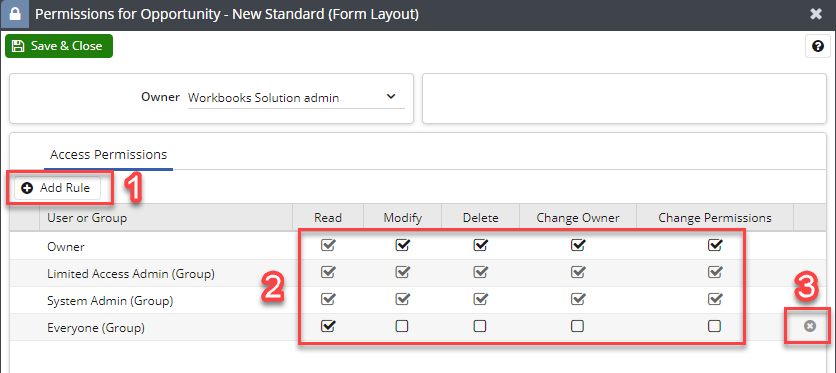Viewport: 836px width, 373px height.
Task: Remove the Everyone (Group) rule
Action: coord(810,326)
